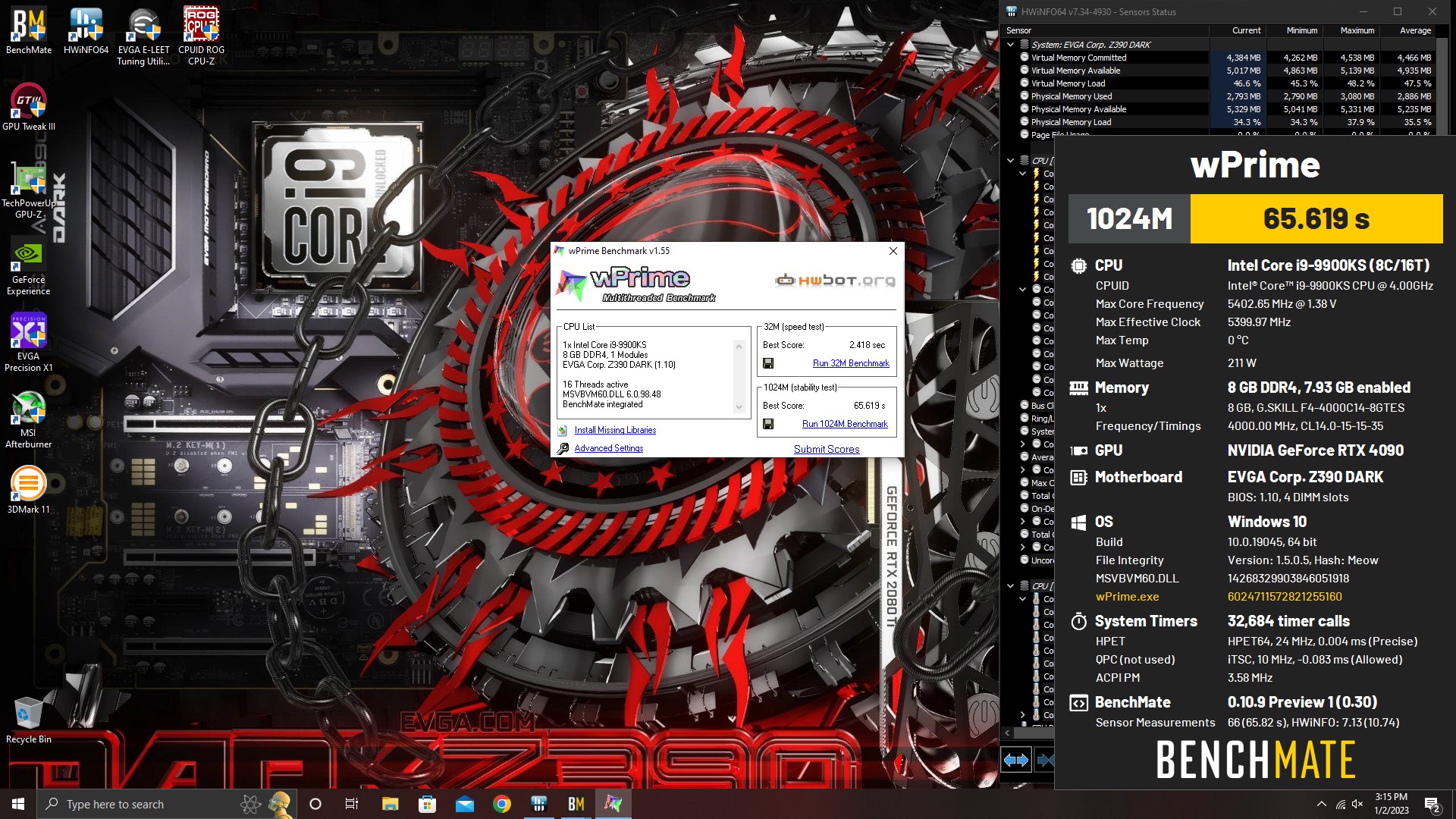Select the EVGA E-LEET Tuning Utility icon

[143, 36]
